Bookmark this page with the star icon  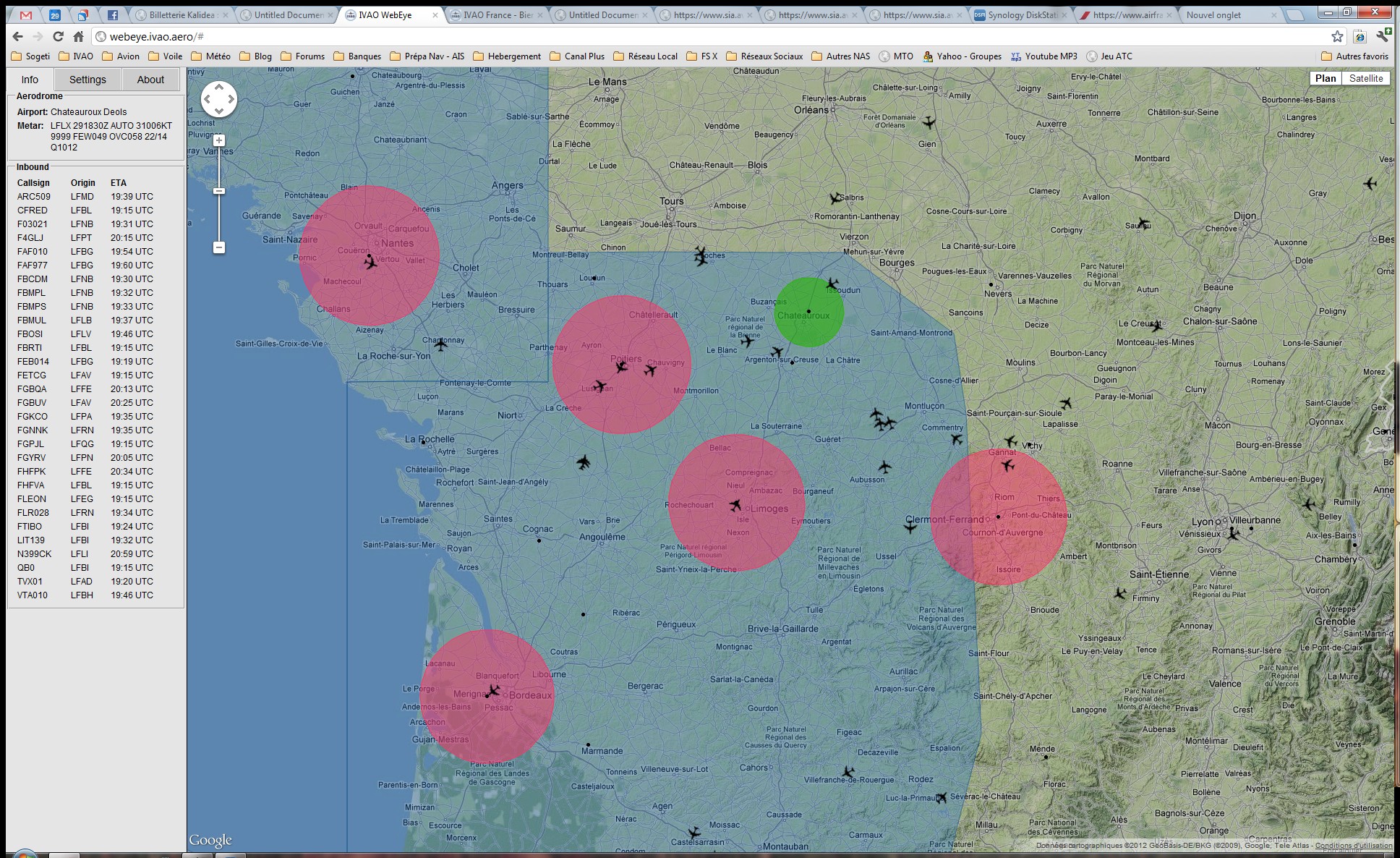click(1337, 36)
